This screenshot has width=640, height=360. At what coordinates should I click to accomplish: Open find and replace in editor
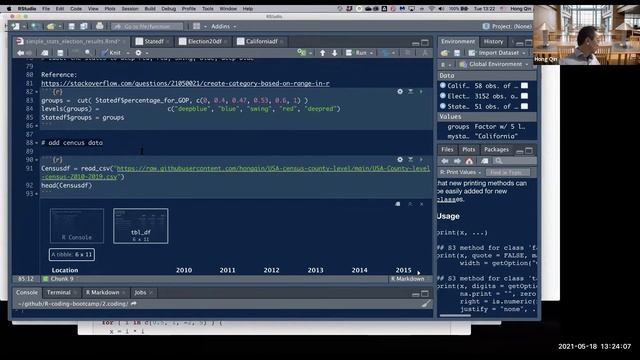(x=88, y=53)
